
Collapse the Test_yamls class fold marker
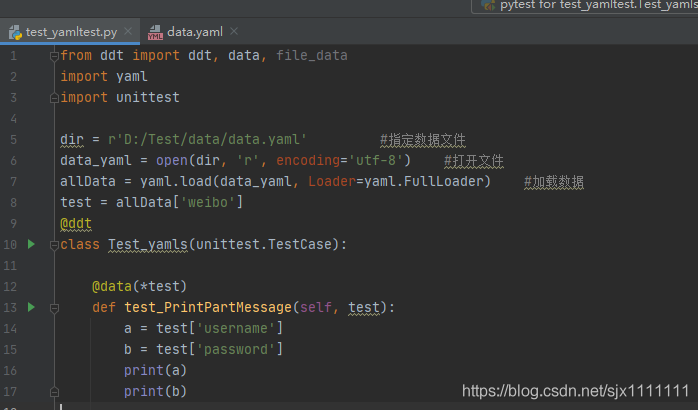click(54, 245)
